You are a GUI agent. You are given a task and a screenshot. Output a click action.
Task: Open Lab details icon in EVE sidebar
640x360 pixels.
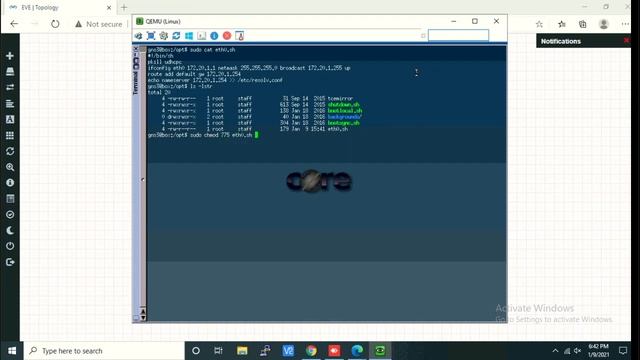[x=10, y=199]
